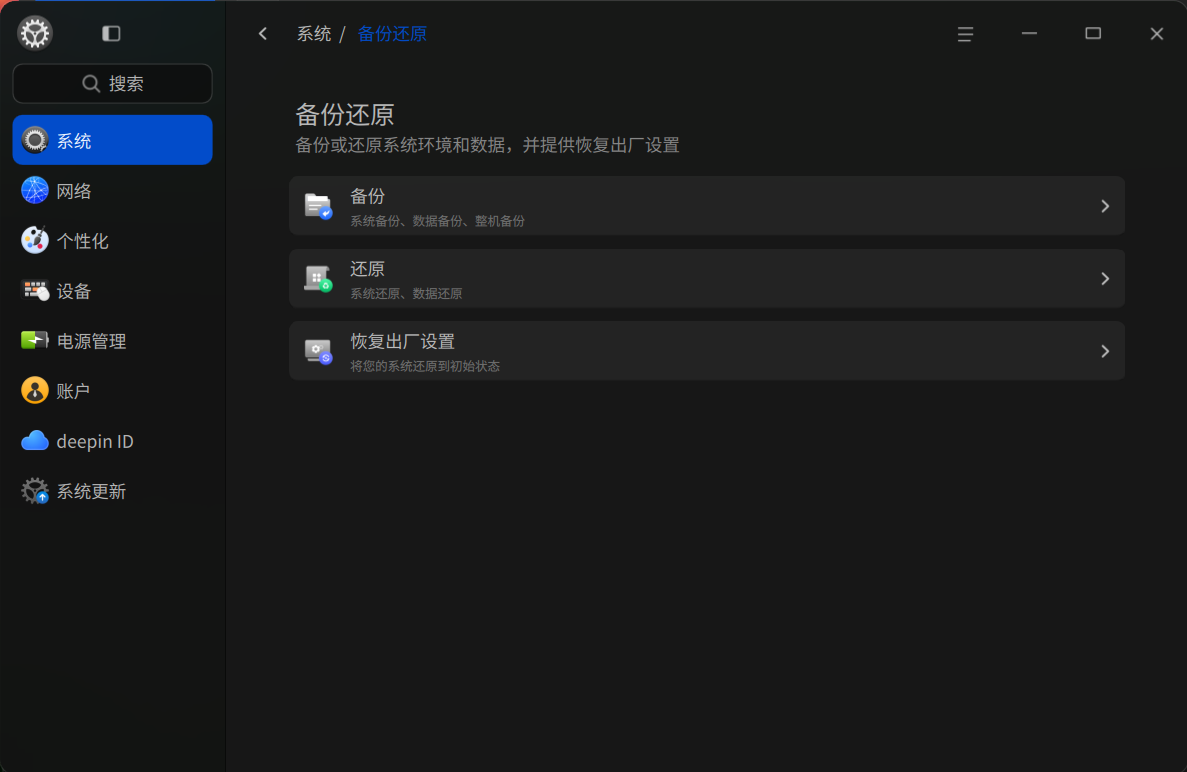Click the 账户 user icon

(35, 391)
